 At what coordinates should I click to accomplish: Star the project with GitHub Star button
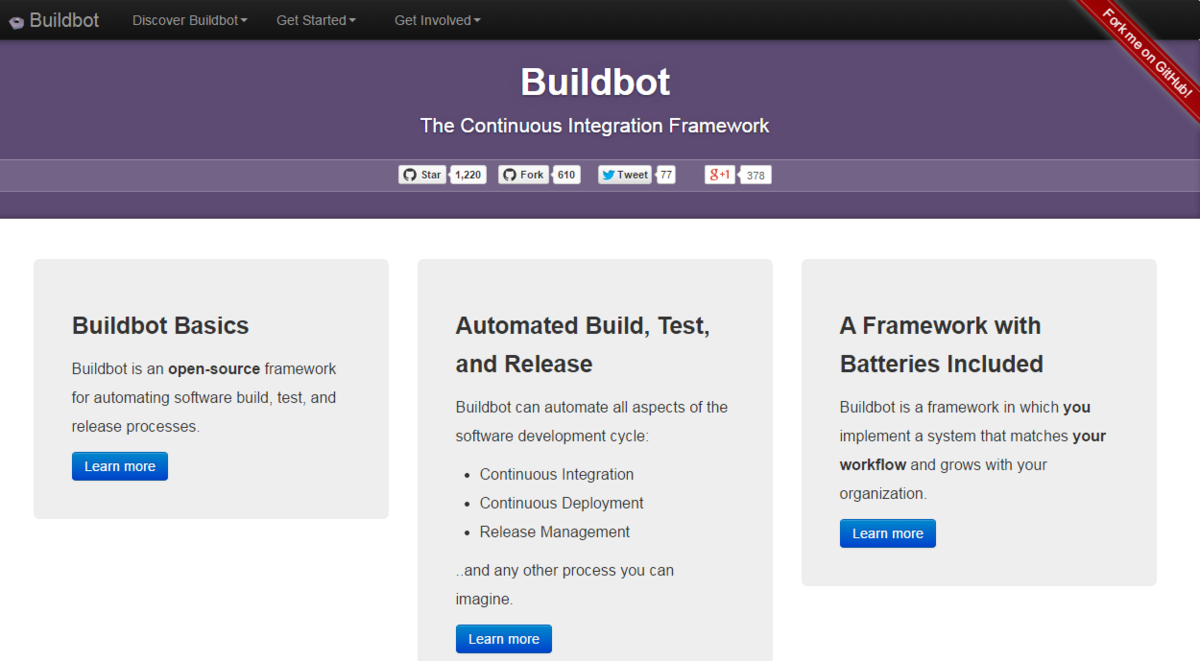coord(423,175)
